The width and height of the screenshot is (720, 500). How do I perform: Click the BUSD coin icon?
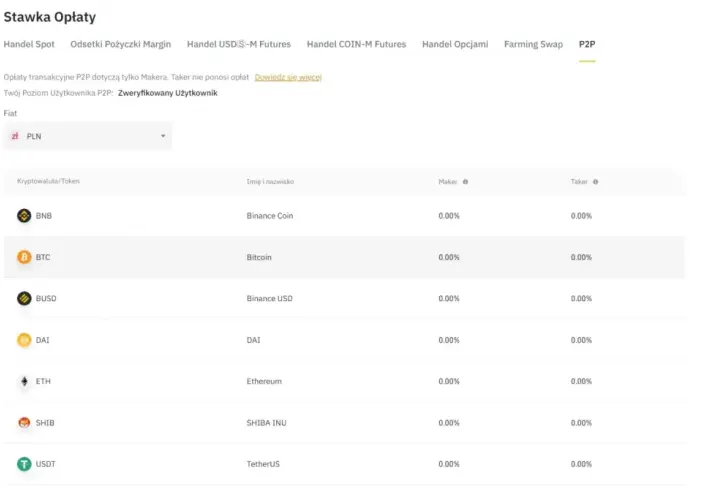24,298
